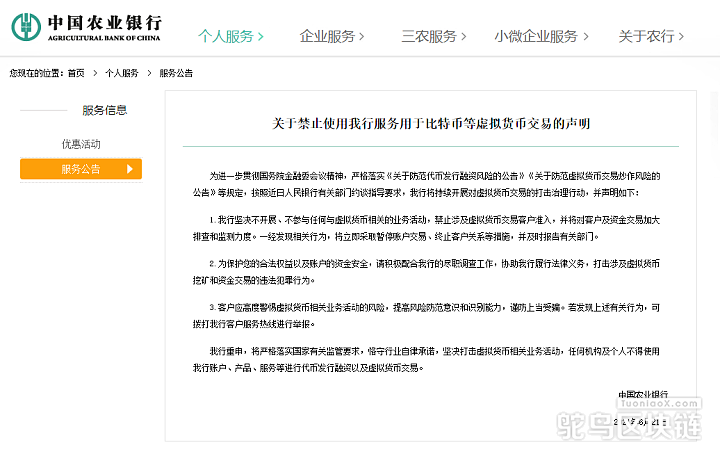The height and width of the screenshot is (454, 720).
Task: Expand chevron beside 企业服务
Action: click(362, 37)
